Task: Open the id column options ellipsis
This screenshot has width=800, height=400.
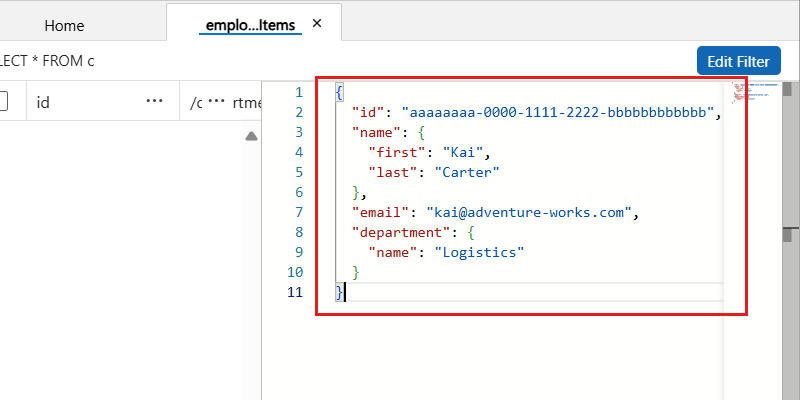Action: click(x=154, y=101)
